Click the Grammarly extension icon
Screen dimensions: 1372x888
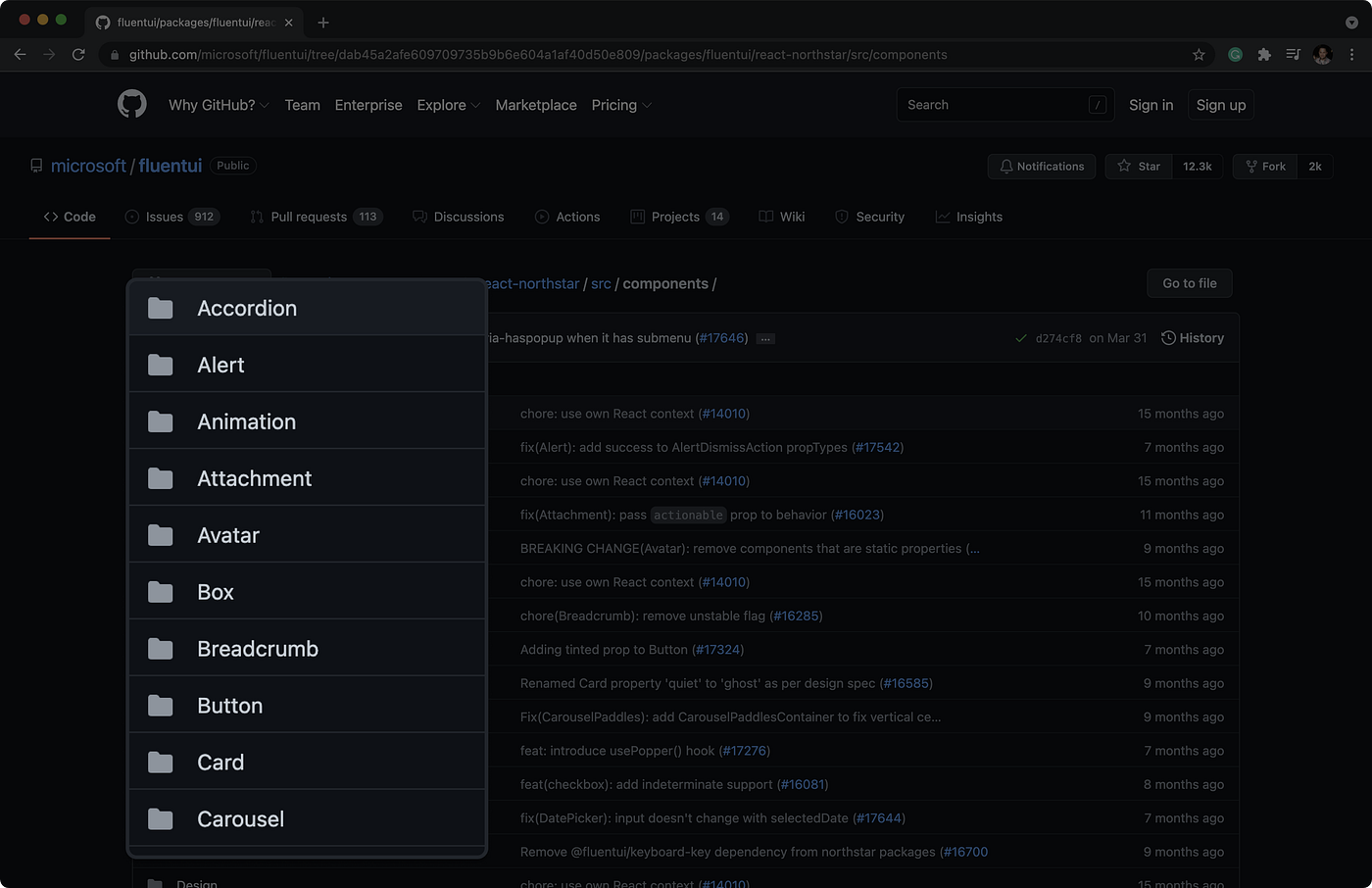click(x=1235, y=54)
